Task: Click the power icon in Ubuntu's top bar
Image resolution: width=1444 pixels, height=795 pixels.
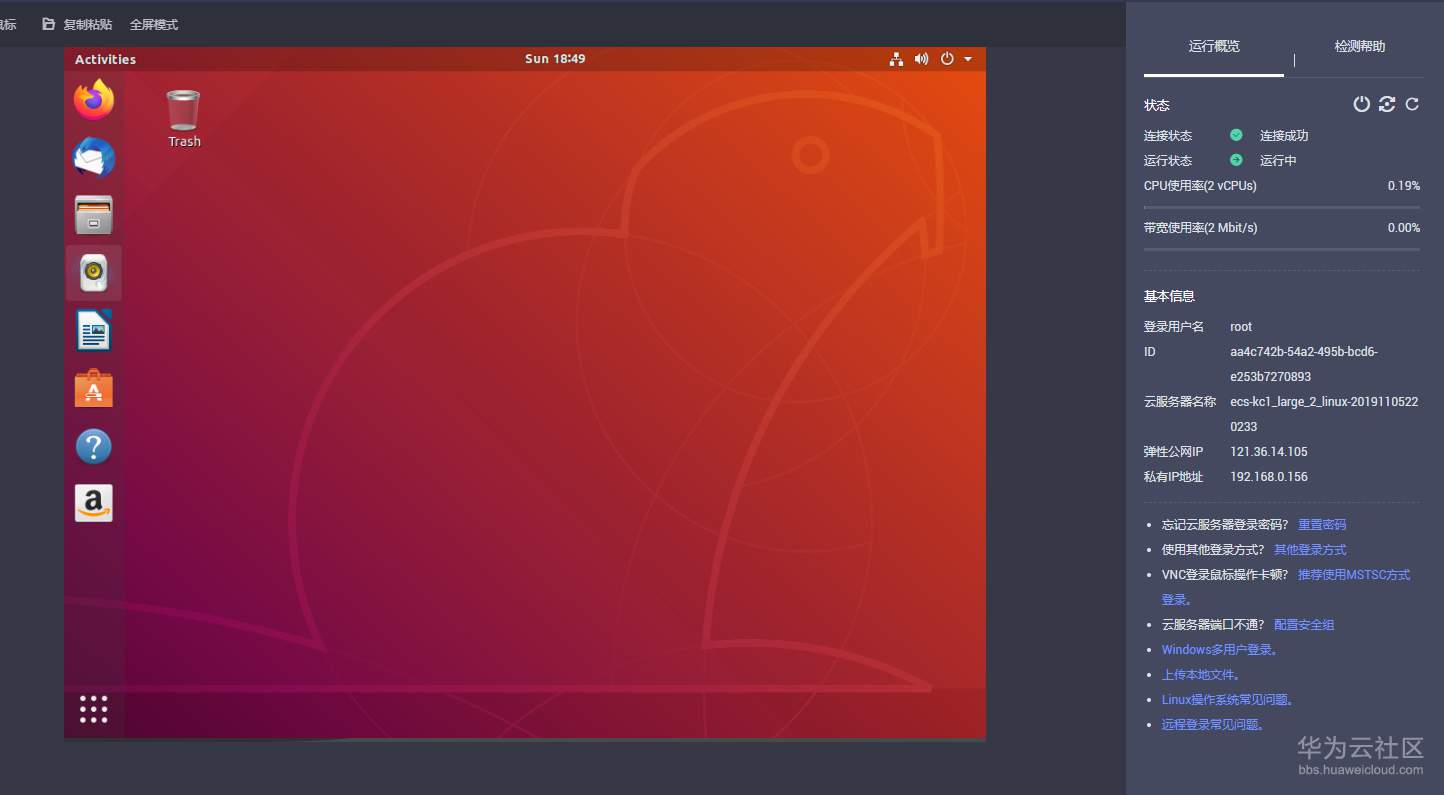Action: pos(947,59)
